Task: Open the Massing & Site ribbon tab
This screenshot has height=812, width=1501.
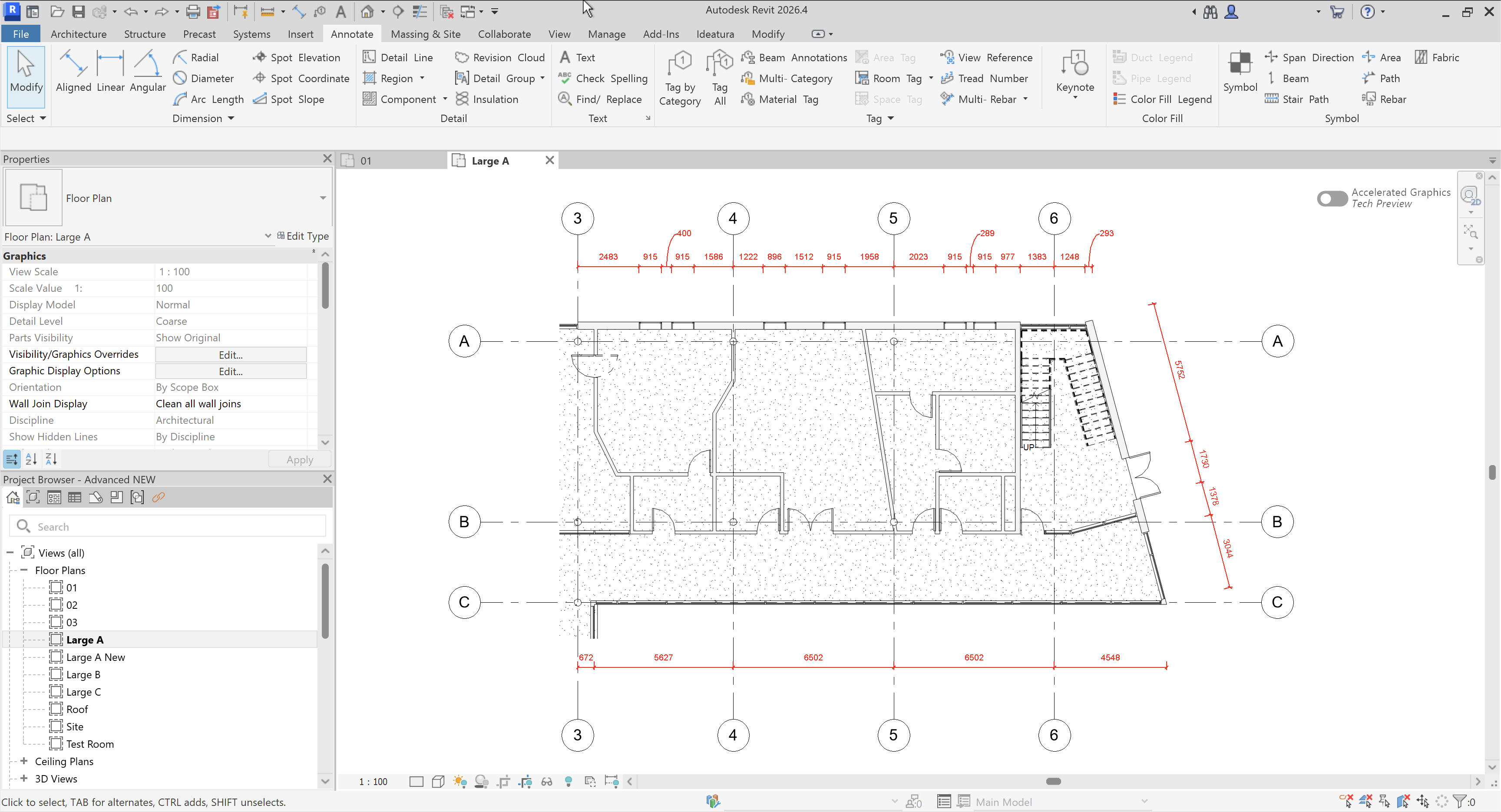Action: pos(425,34)
